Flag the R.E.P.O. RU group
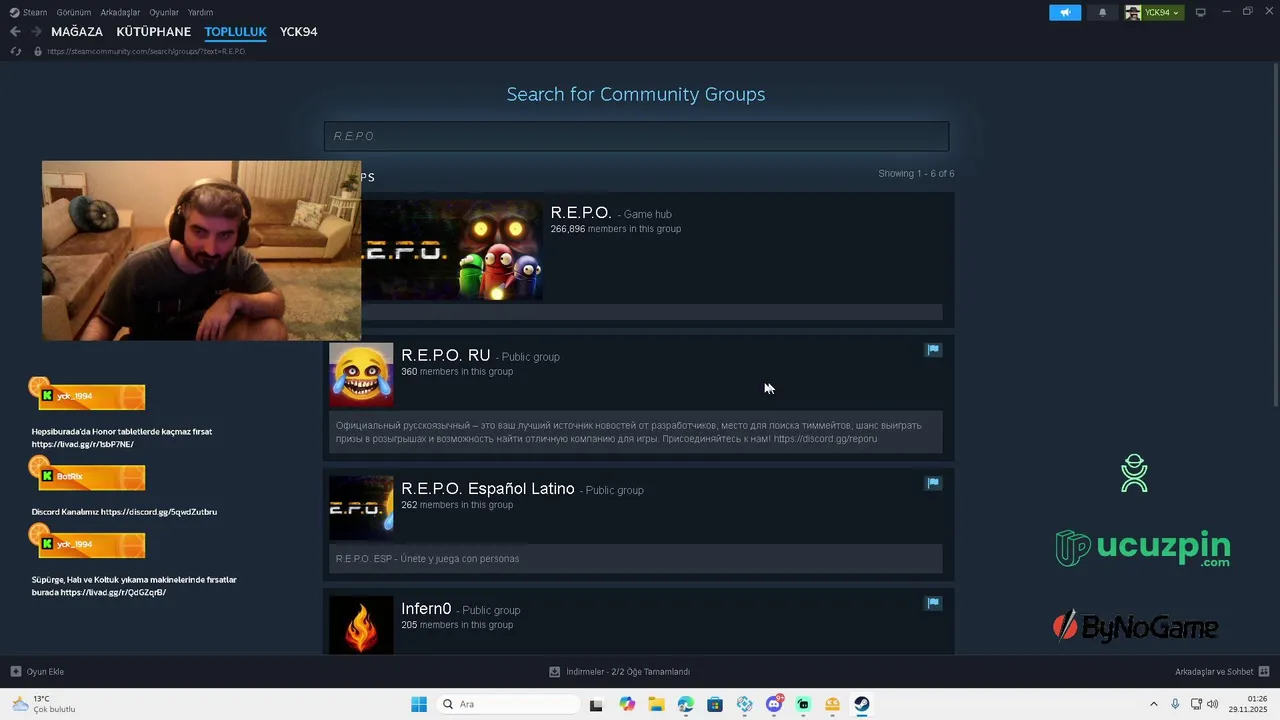The image size is (1280, 720). click(933, 350)
